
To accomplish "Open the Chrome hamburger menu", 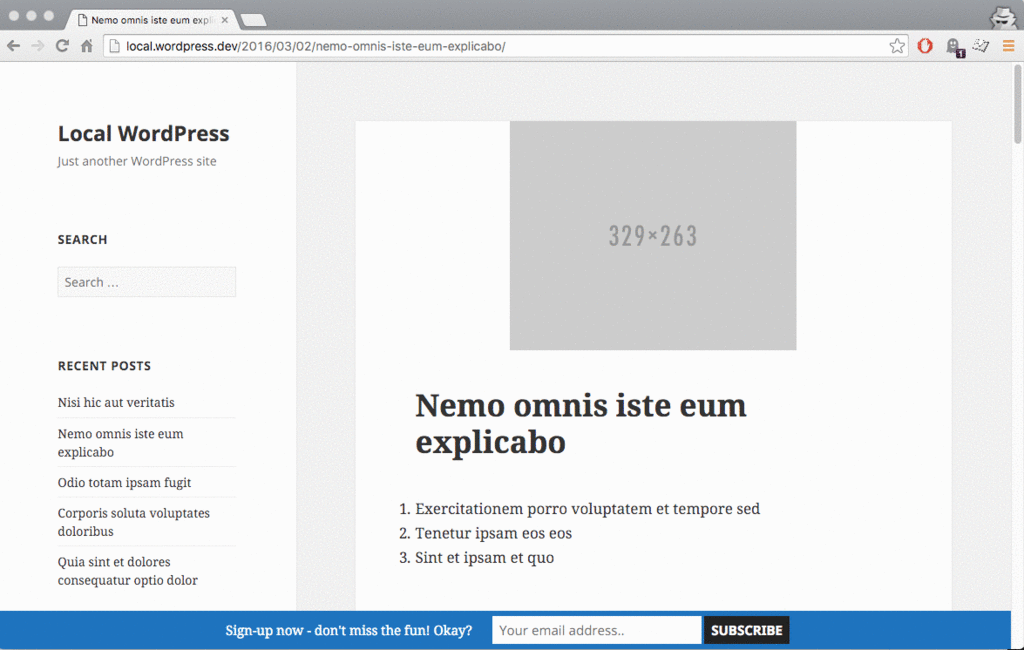I will tap(1008, 46).
